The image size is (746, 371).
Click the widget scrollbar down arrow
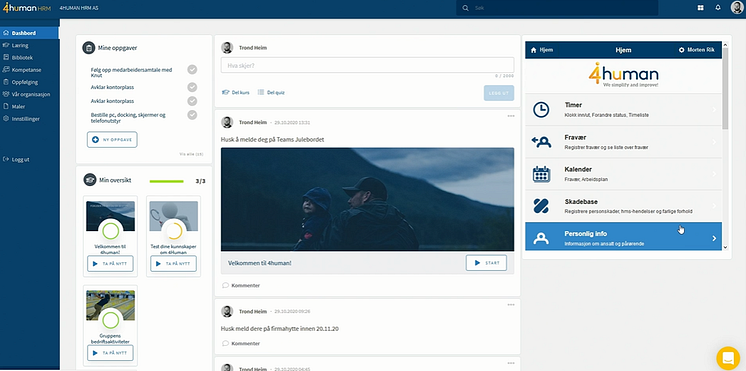pos(725,247)
